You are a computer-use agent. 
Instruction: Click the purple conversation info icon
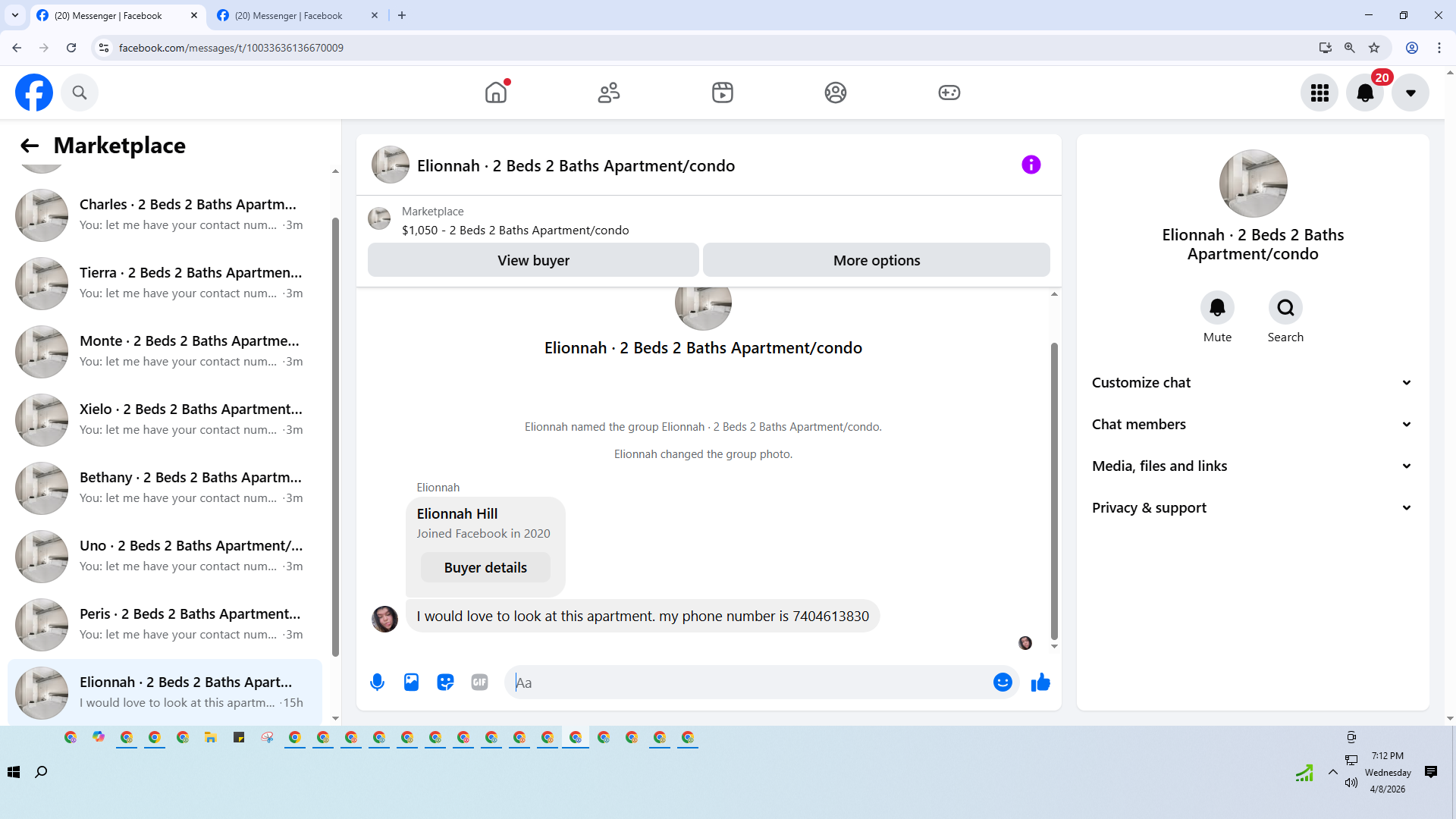point(1031,165)
